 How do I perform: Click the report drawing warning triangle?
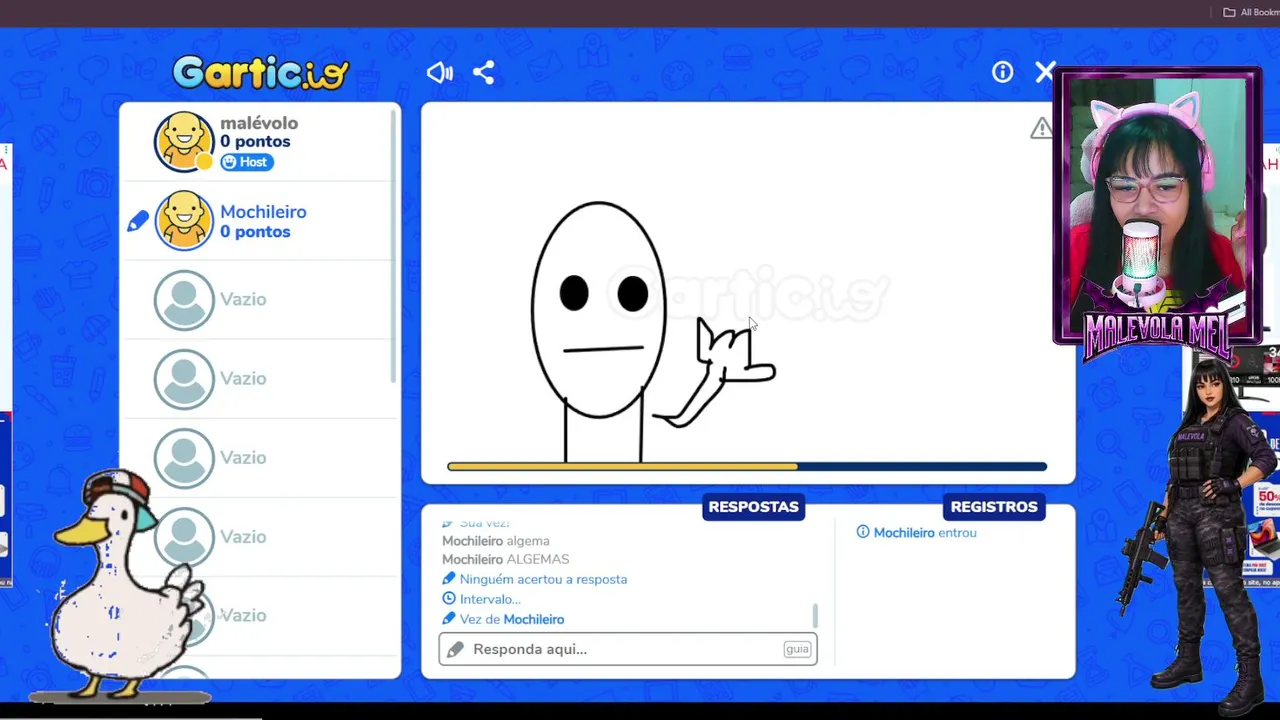pos(1042,128)
